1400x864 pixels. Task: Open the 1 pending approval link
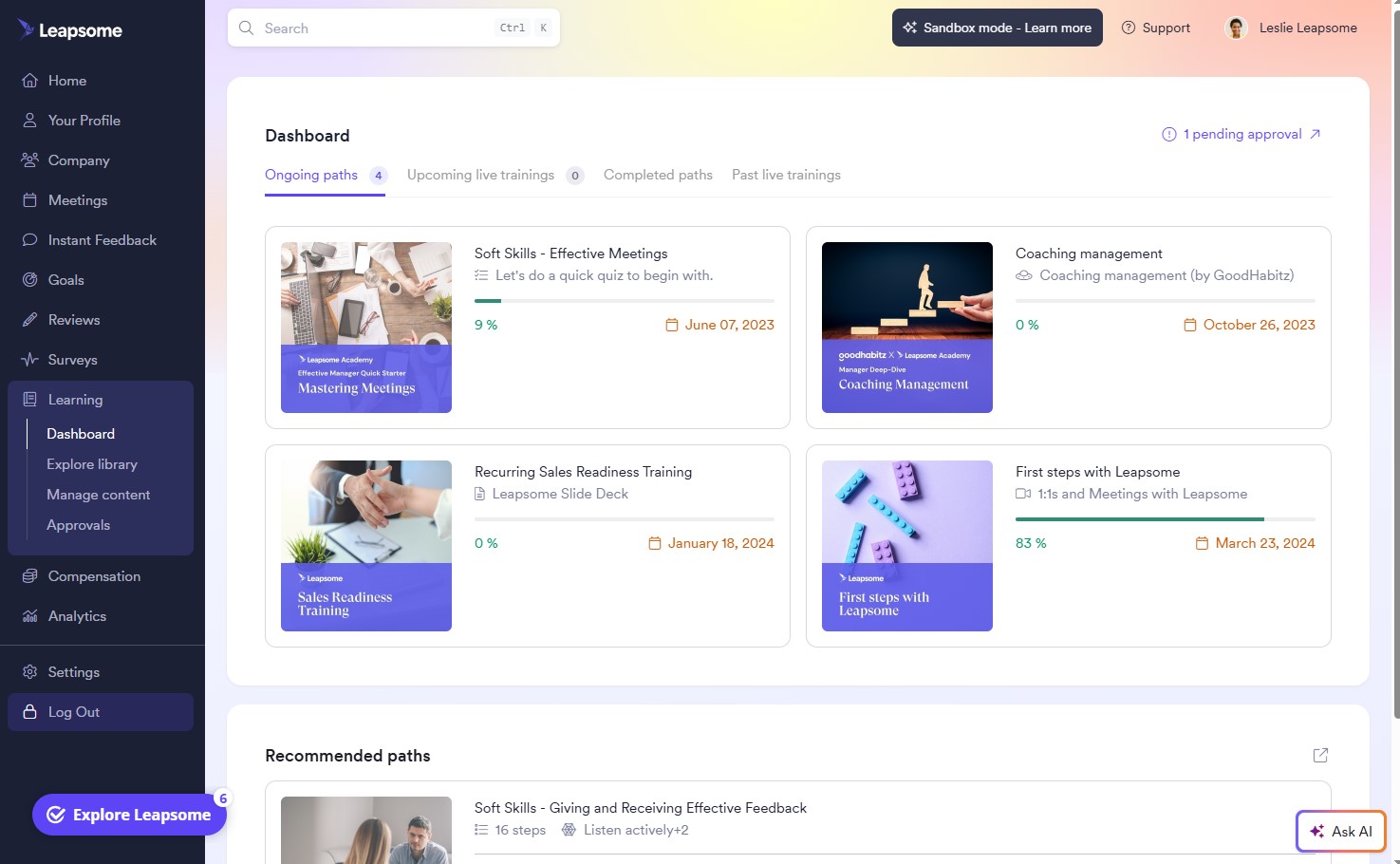point(1241,134)
